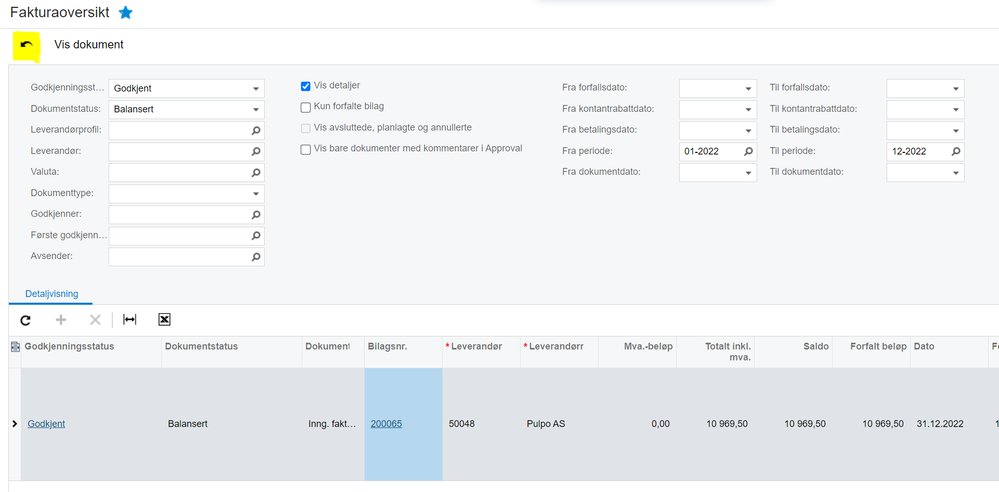999x492 pixels.
Task: Sort by Saldo column header
Action: (793, 352)
